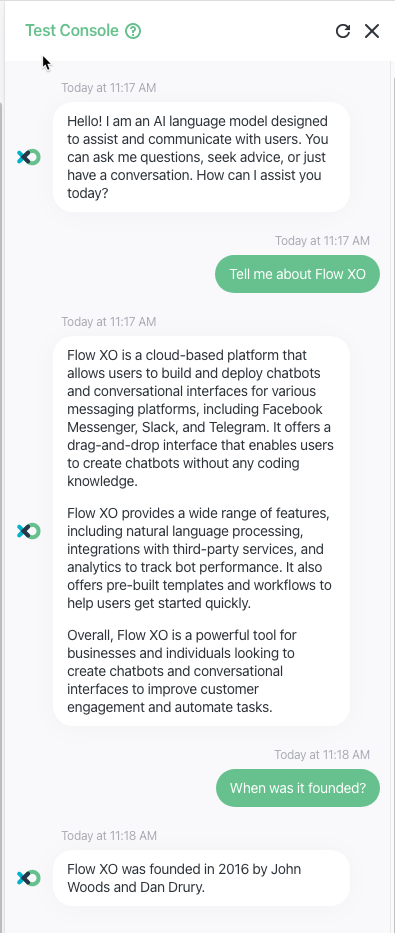This screenshot has width=395, height=933.
Task: Select the "Hello! I am an AI" message bubble
Action: (x=201, y=157)
